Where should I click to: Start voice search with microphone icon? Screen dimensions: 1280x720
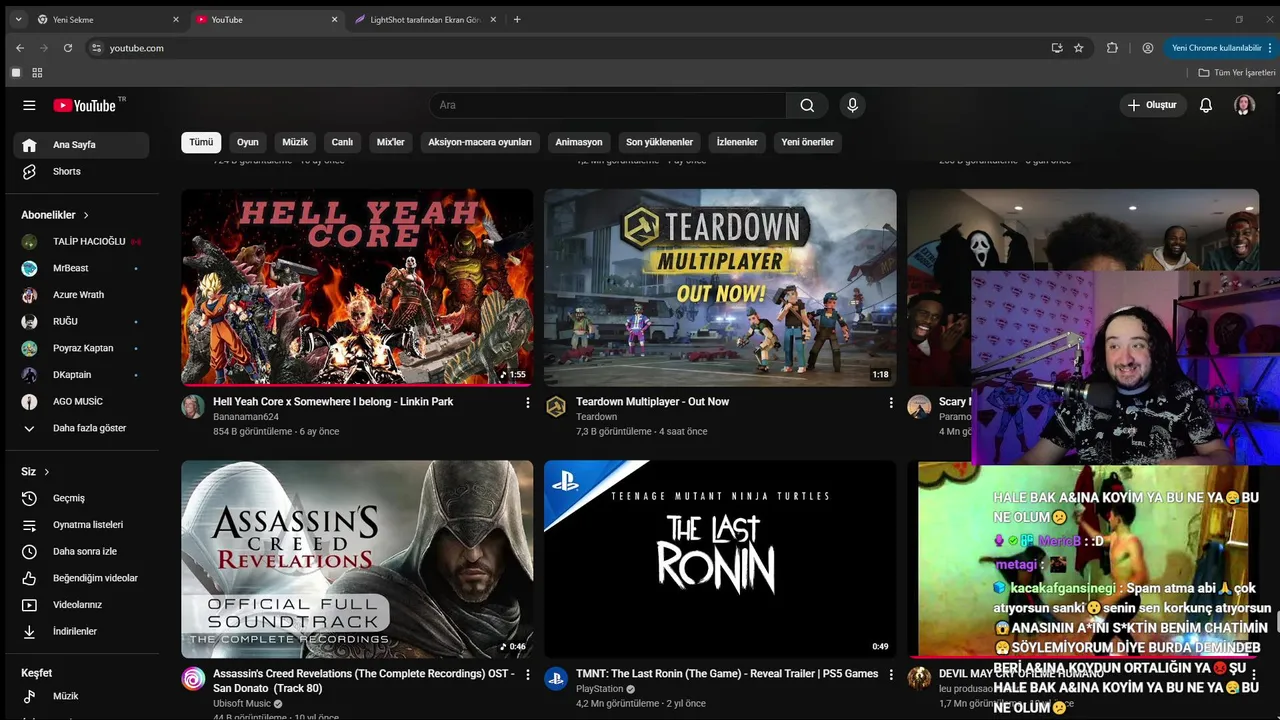(x=852, y=105)
